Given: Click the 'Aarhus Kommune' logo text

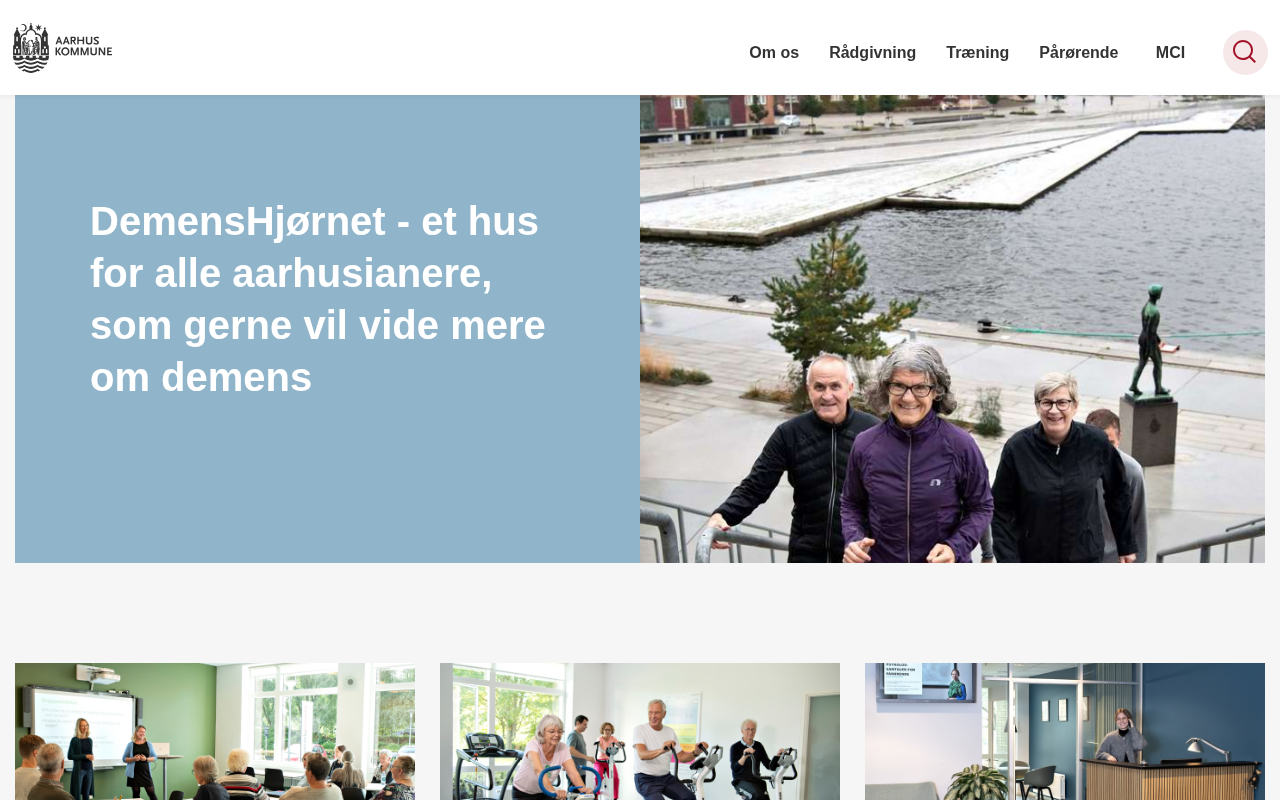Looking at the screenshot, I should 83,47.
